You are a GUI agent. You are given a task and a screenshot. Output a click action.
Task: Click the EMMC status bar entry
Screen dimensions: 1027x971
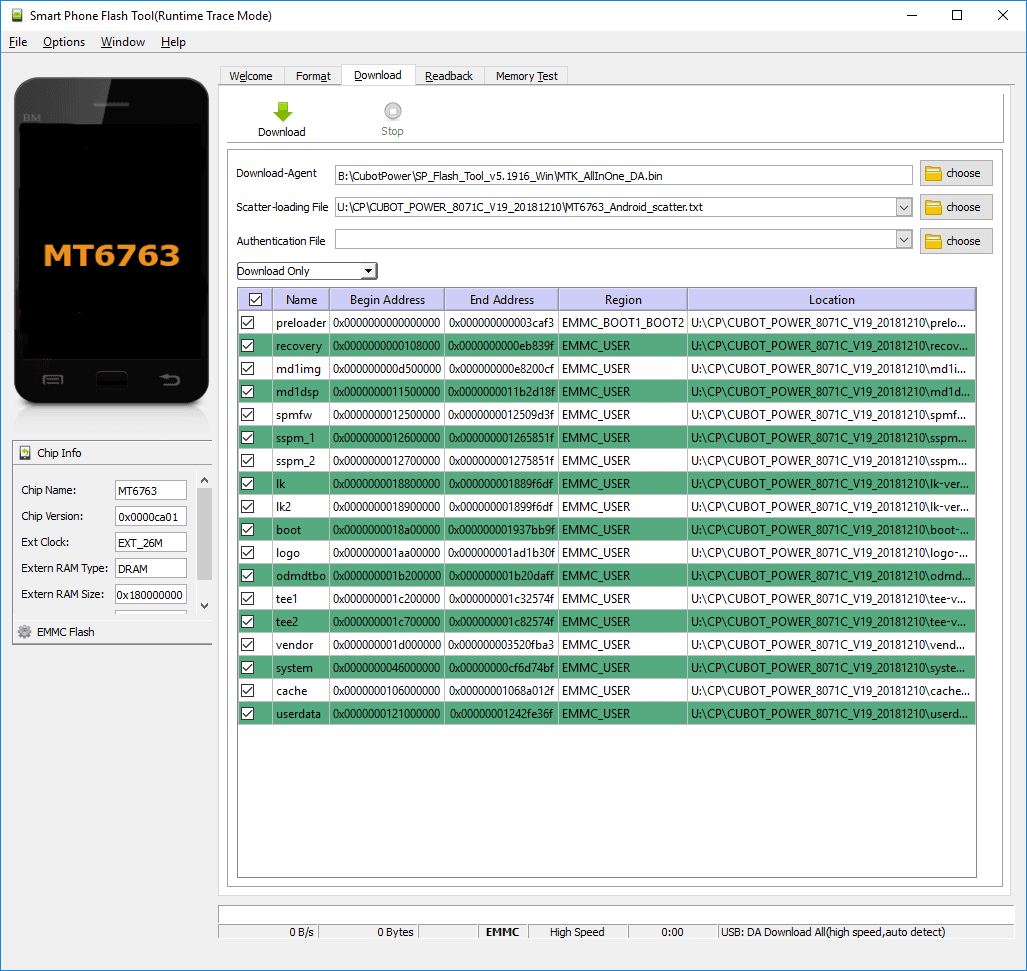click(502, 932)
